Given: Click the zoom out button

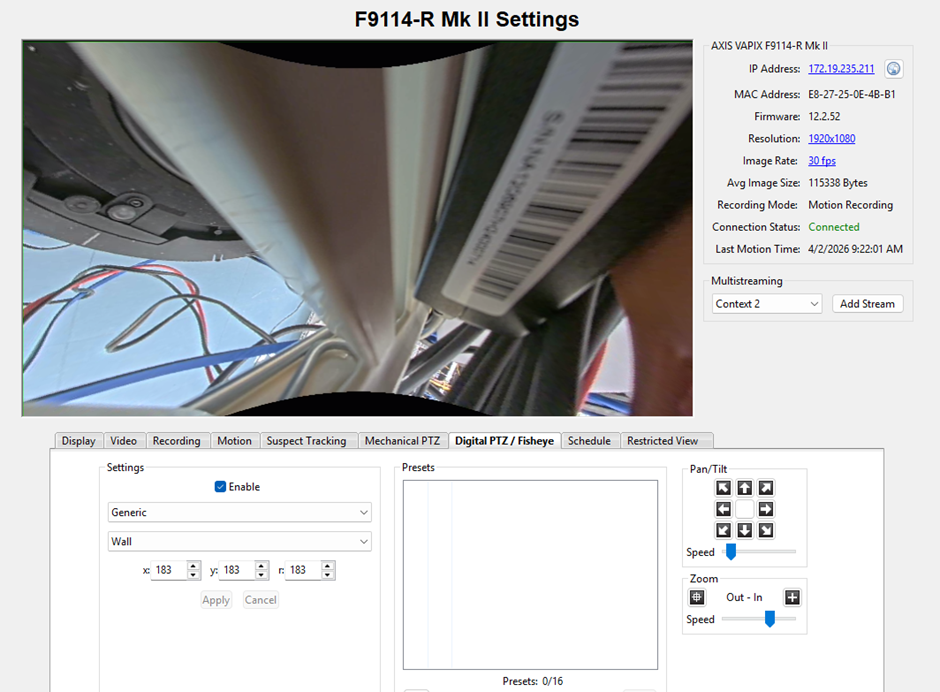Looking at the screenshot, I should pos(697,598).
